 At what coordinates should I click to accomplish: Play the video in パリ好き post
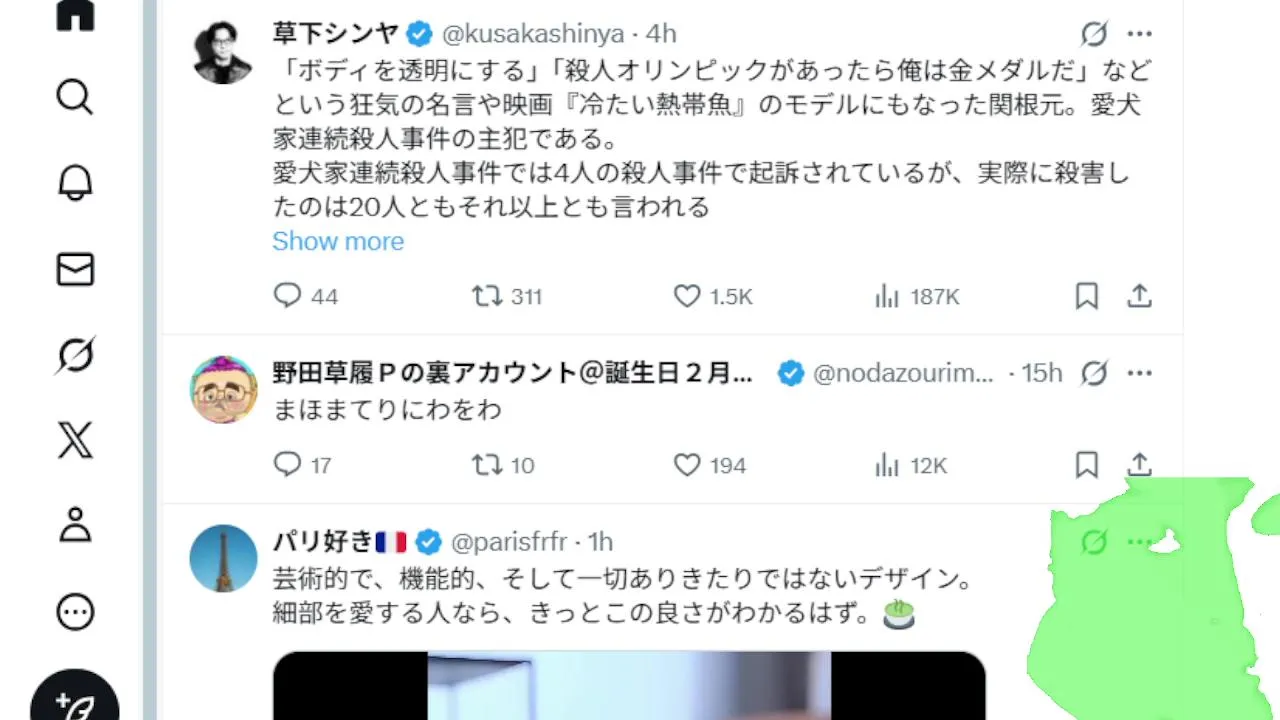pos(629,686)
